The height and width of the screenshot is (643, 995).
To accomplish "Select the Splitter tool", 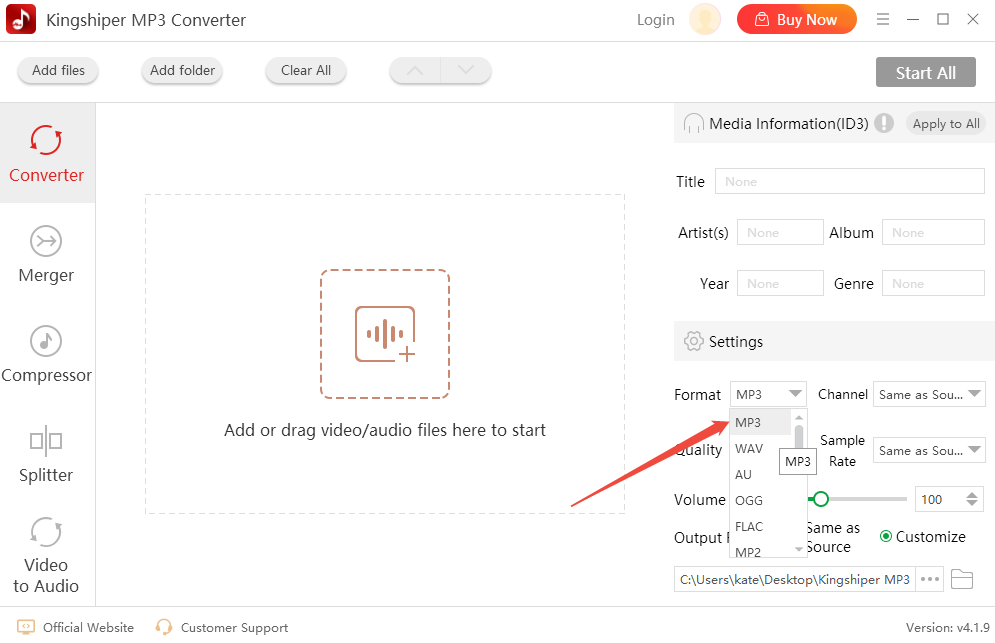I will click(46, 453).
